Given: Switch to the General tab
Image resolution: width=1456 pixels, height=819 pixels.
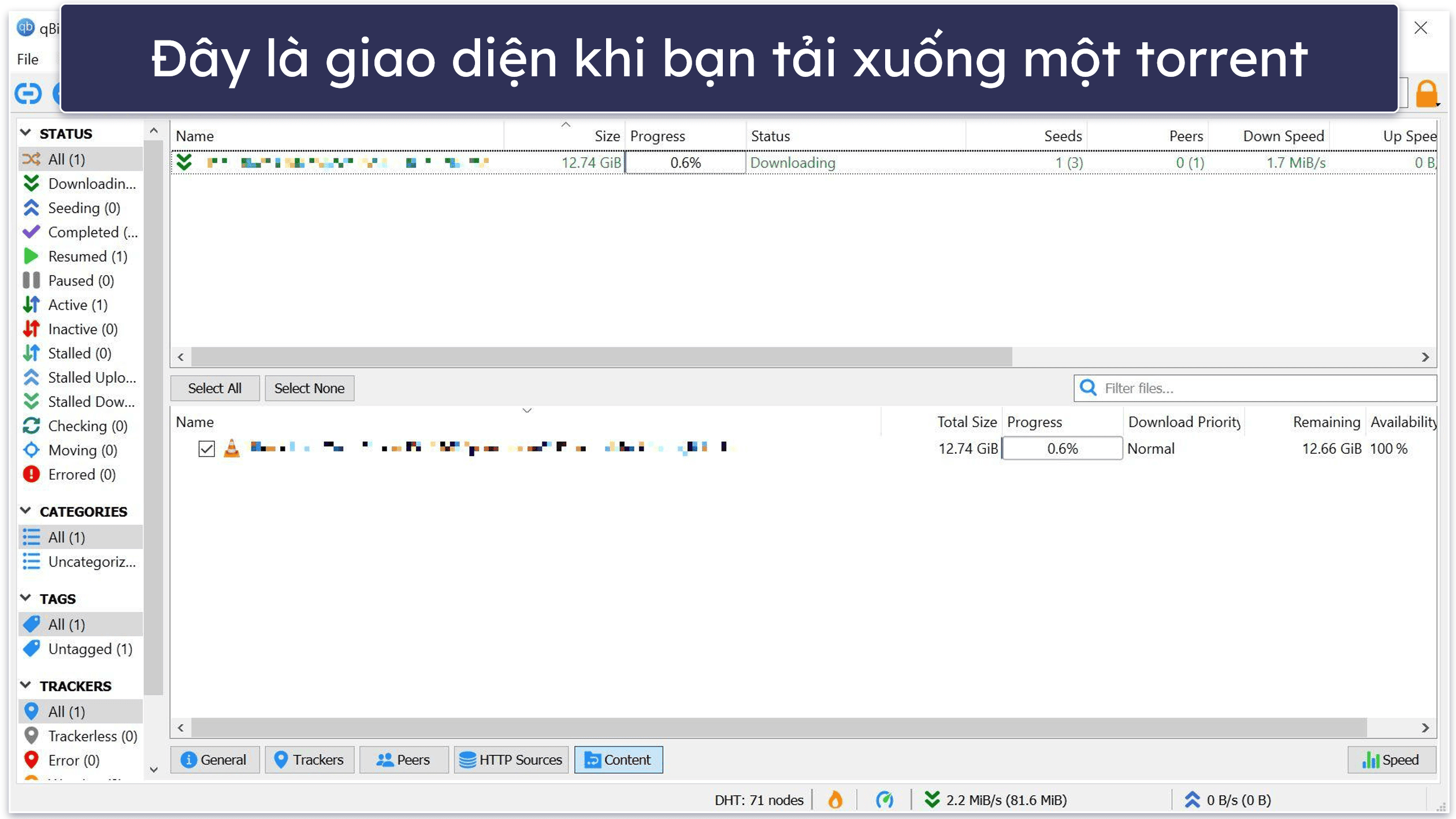Looking at the screenshot, I should pyautogui.click(x=214, y=759).
